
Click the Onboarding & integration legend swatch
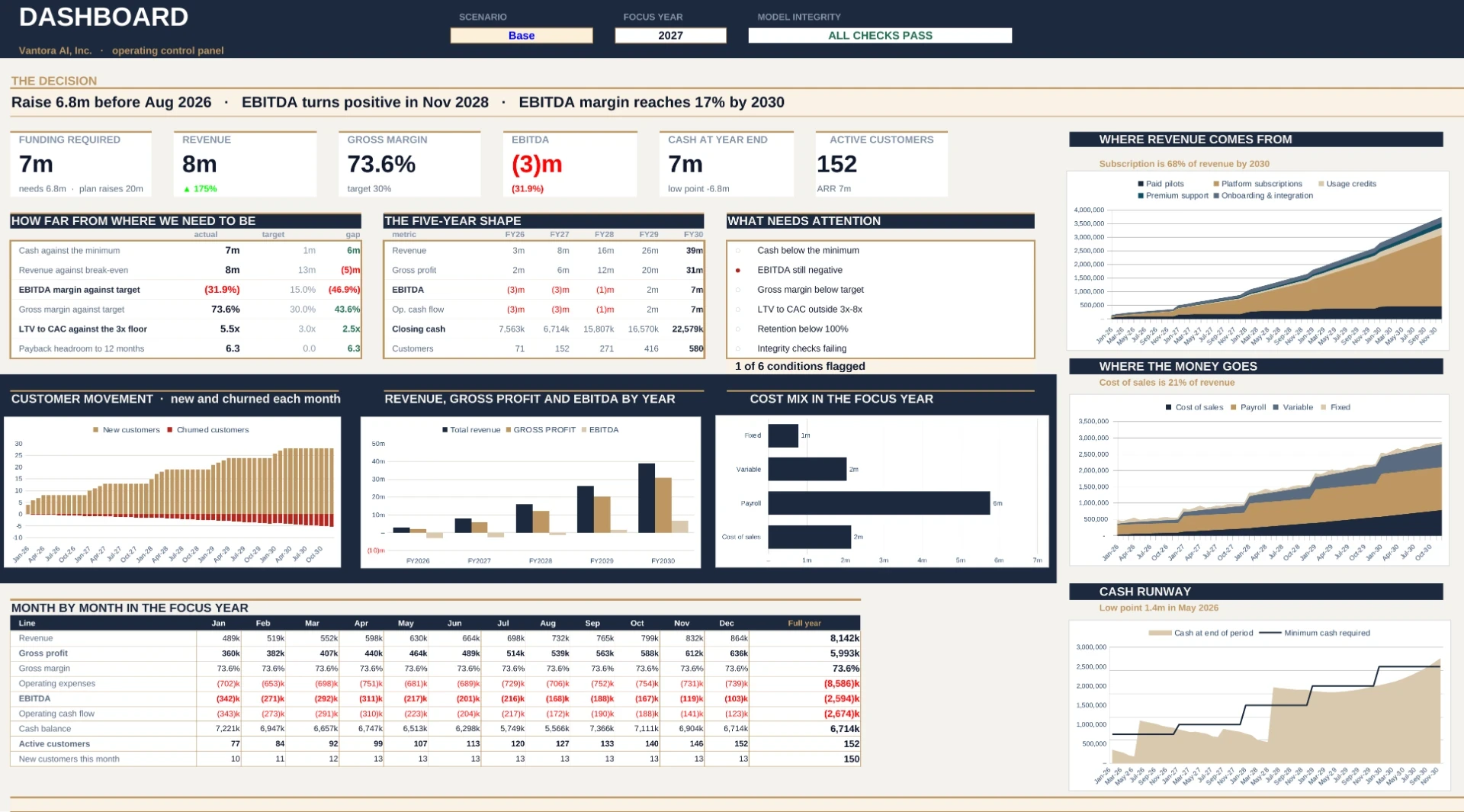tap(1216, 196)
